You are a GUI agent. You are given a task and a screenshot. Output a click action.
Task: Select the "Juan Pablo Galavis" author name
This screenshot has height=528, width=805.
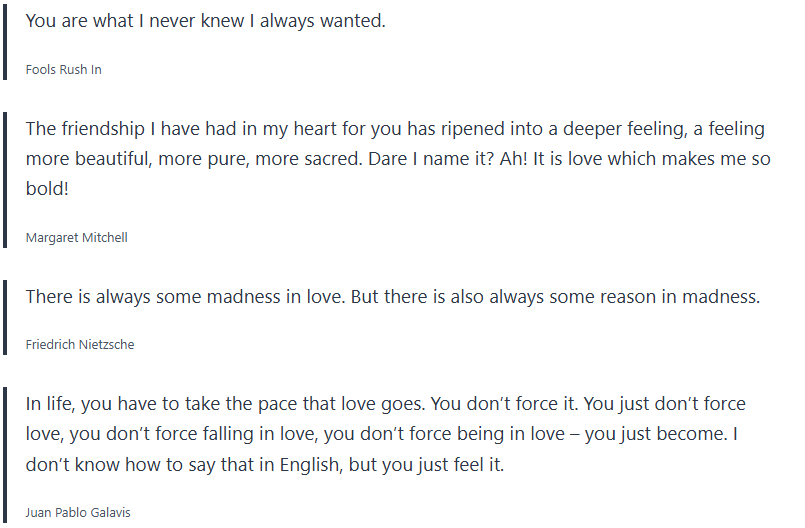pyautogui.click(x=78, y=513)
